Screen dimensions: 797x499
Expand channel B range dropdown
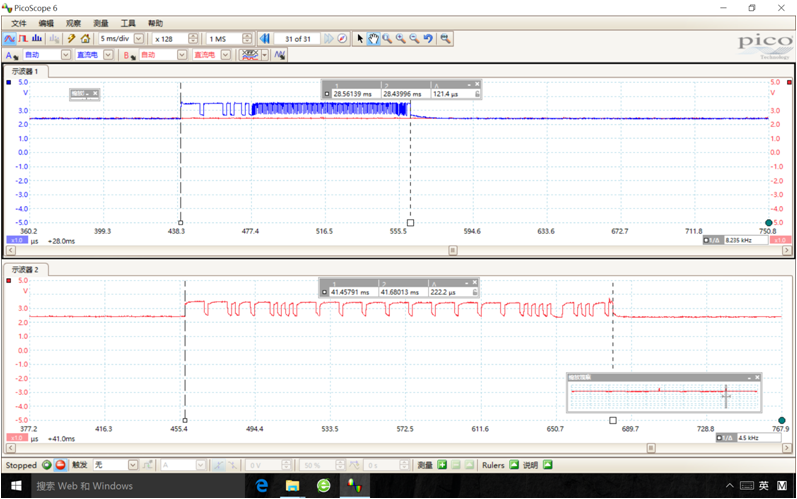coord(182,55)
